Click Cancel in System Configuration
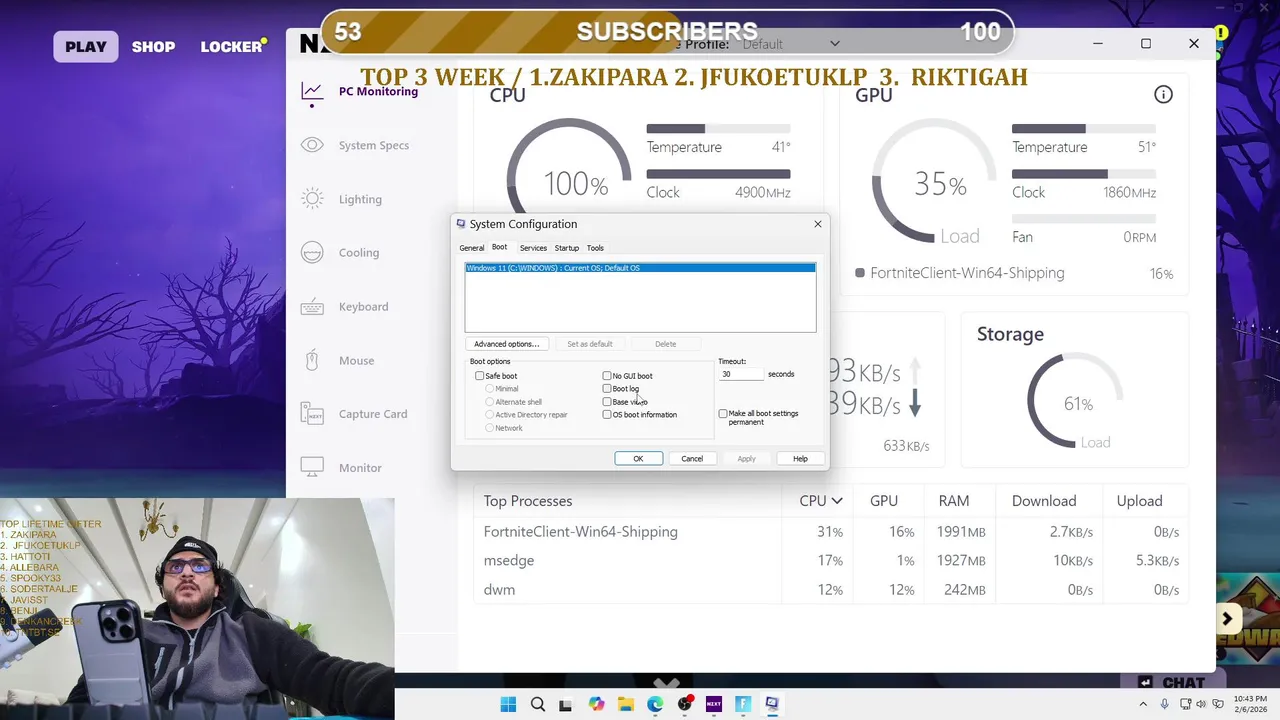This screenshot has width=1280, height=720. tap(692, 459)
